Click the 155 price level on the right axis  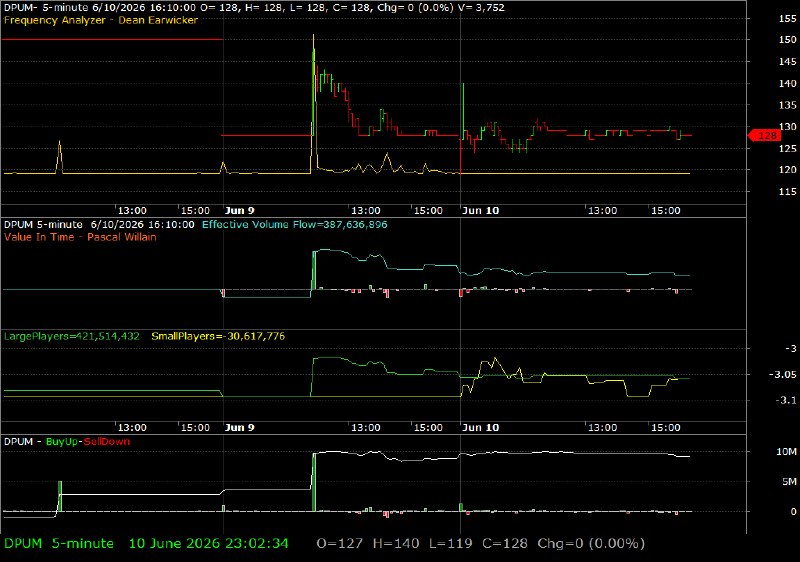pyautogui.click(x=787, y=18)
